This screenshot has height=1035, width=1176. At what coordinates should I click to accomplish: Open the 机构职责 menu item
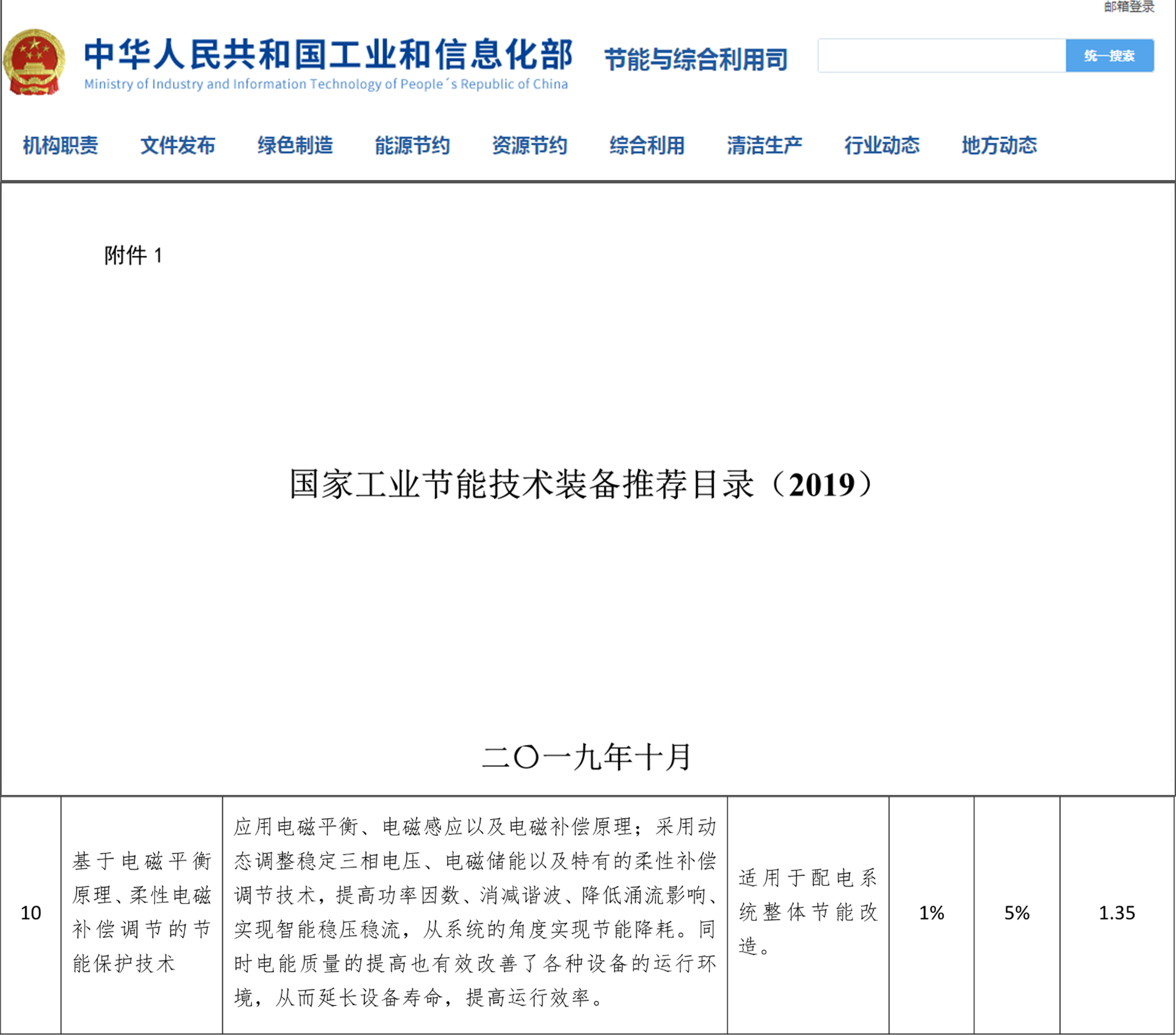click(x=60, y=145)
